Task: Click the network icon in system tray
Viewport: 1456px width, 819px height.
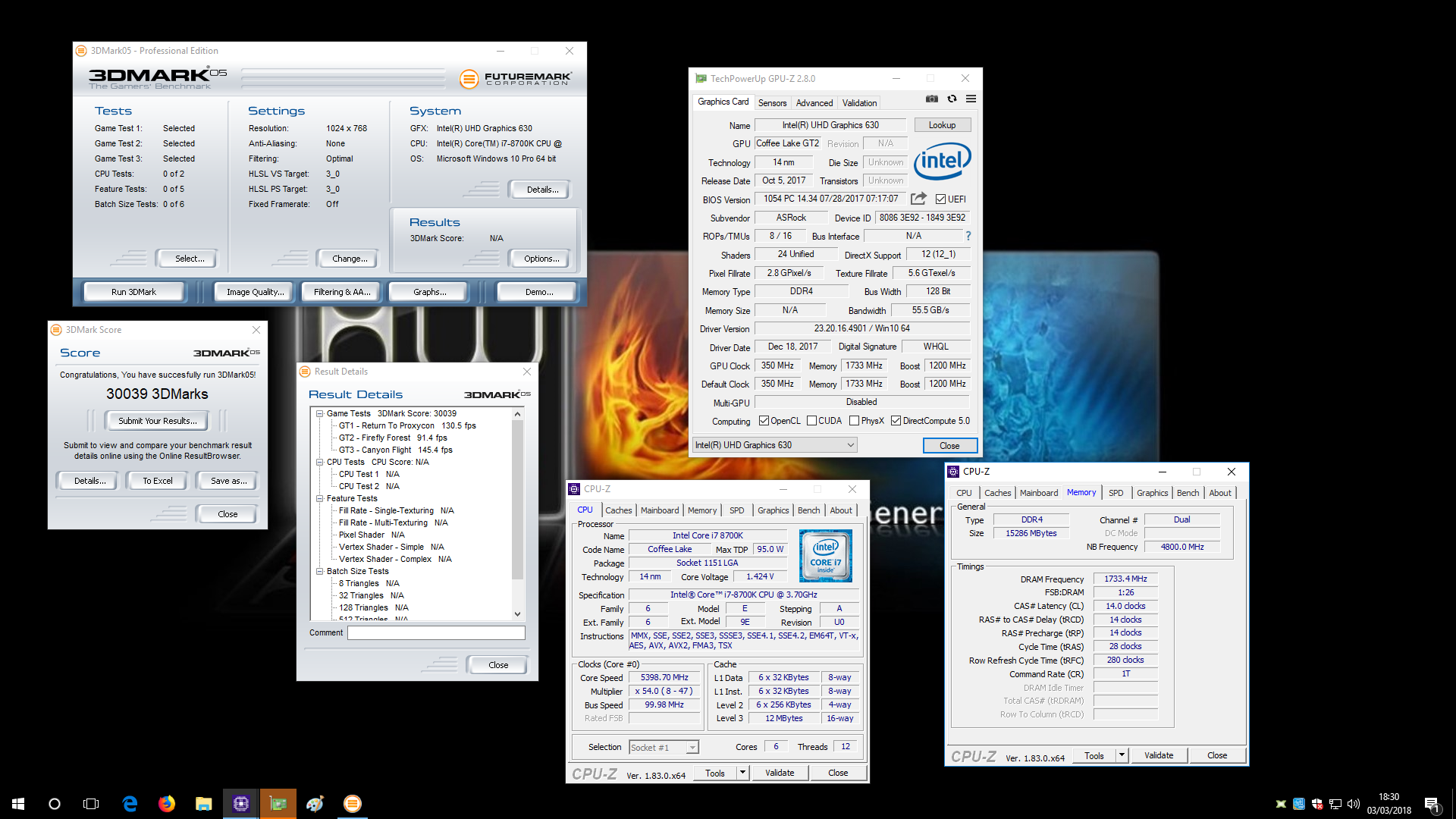Action: coord(1335,804)
